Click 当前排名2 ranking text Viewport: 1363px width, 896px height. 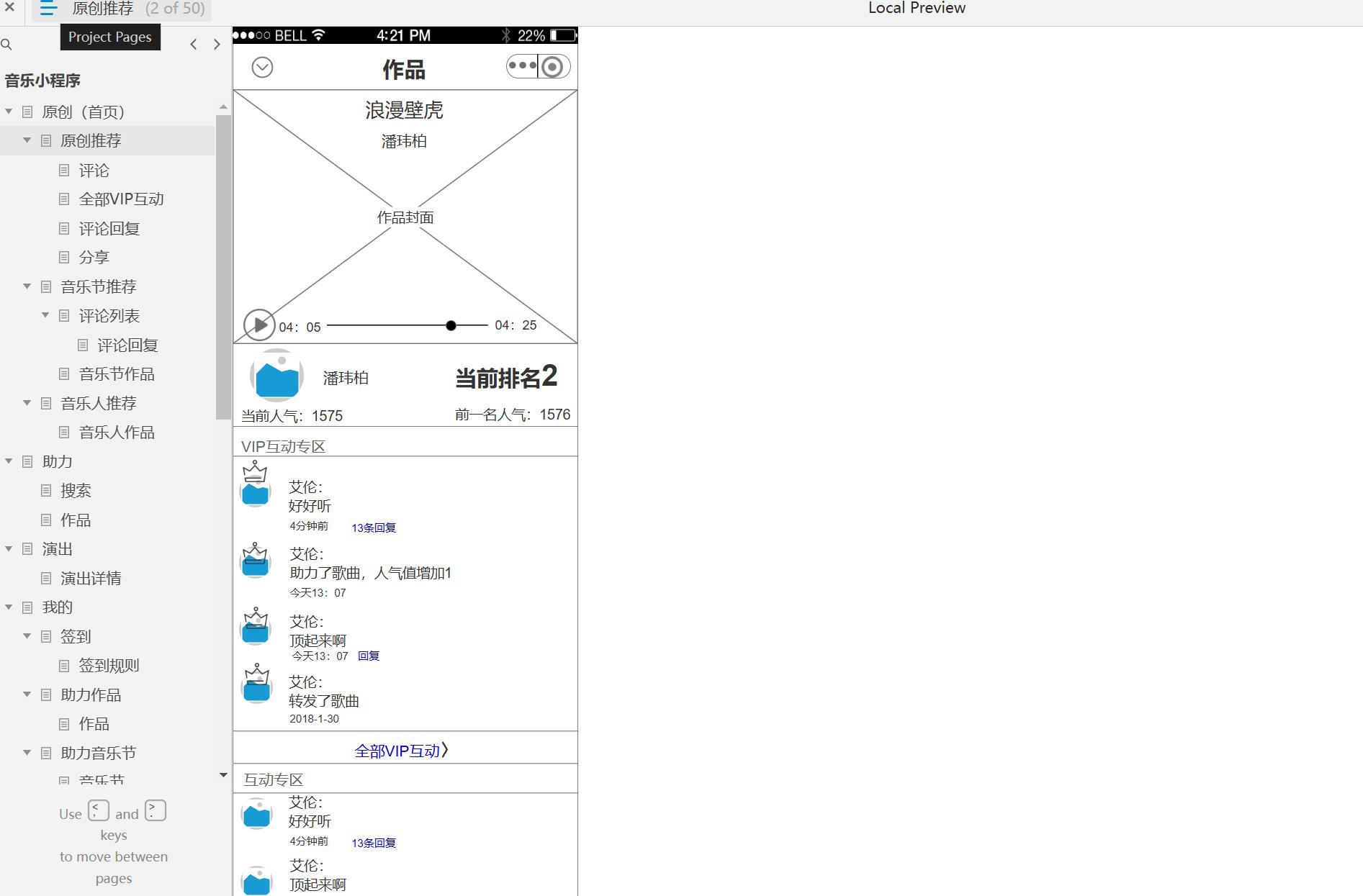(x=506, y=376)
